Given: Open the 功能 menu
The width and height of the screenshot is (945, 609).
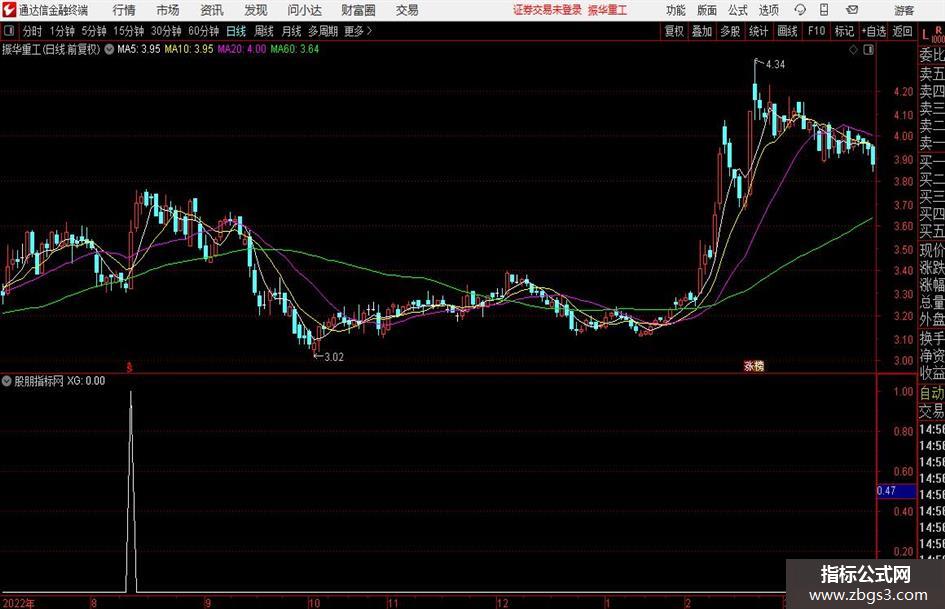Looking at the screenshot, I should coord(676,10).
